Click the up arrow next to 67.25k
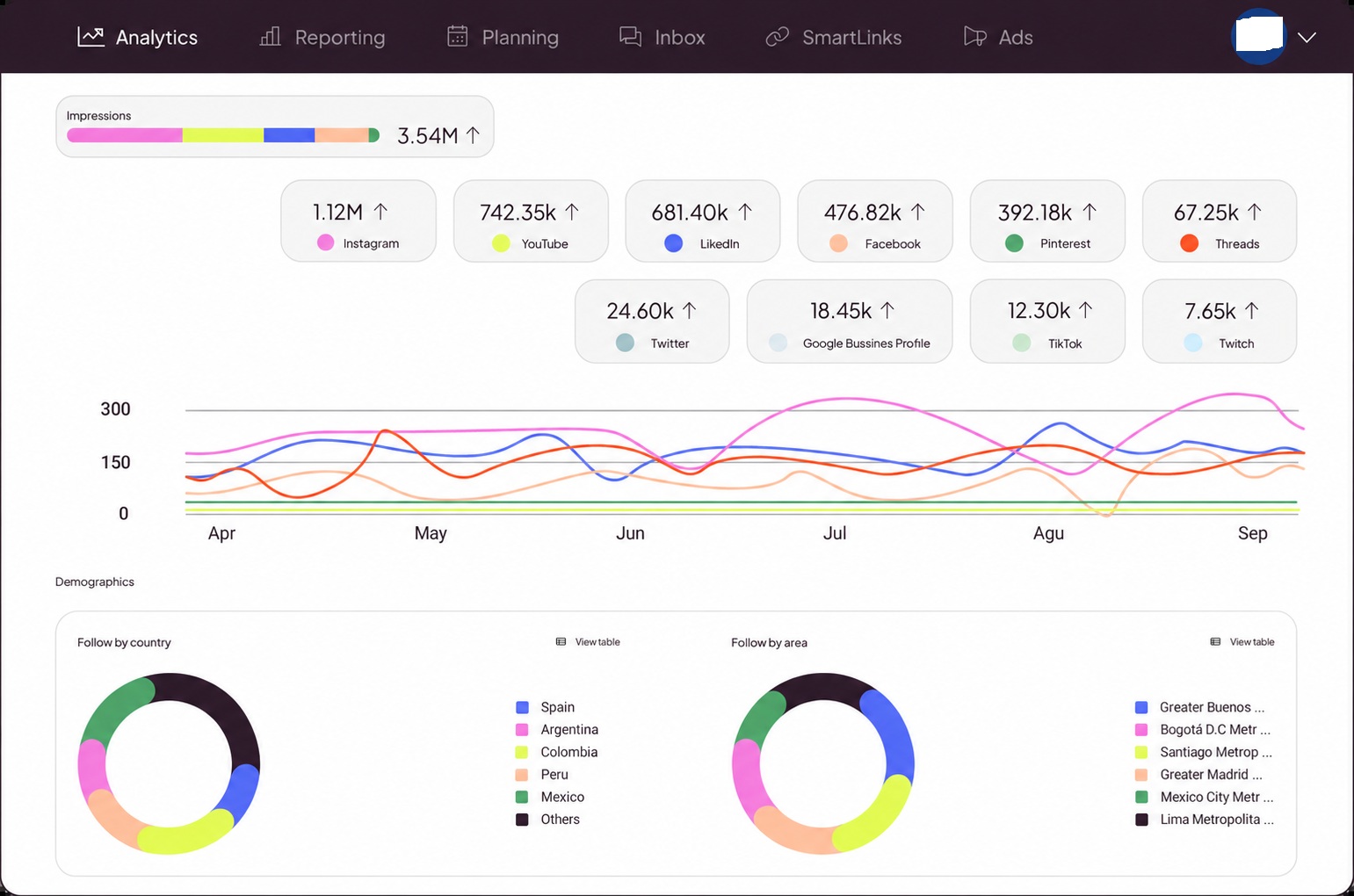The width and height of the screenshot is (1354, 896). click(1254, 212)
